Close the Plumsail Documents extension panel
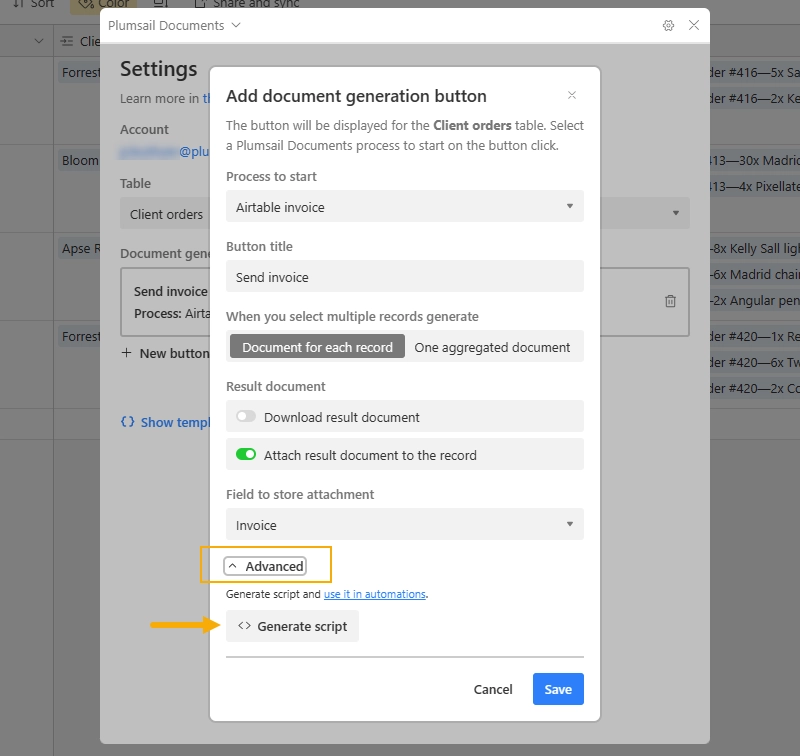The image size is (800, 756). 693,25
